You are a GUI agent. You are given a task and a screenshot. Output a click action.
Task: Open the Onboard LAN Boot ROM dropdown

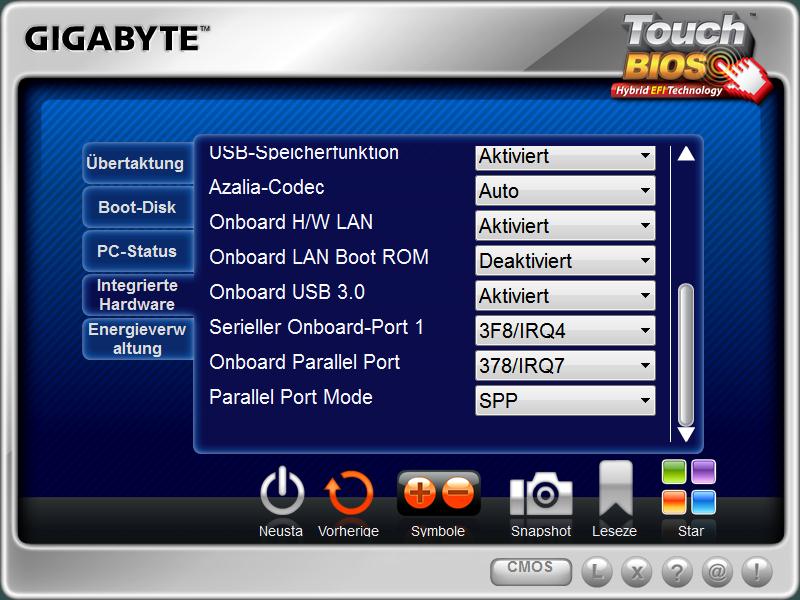point(565,260)
